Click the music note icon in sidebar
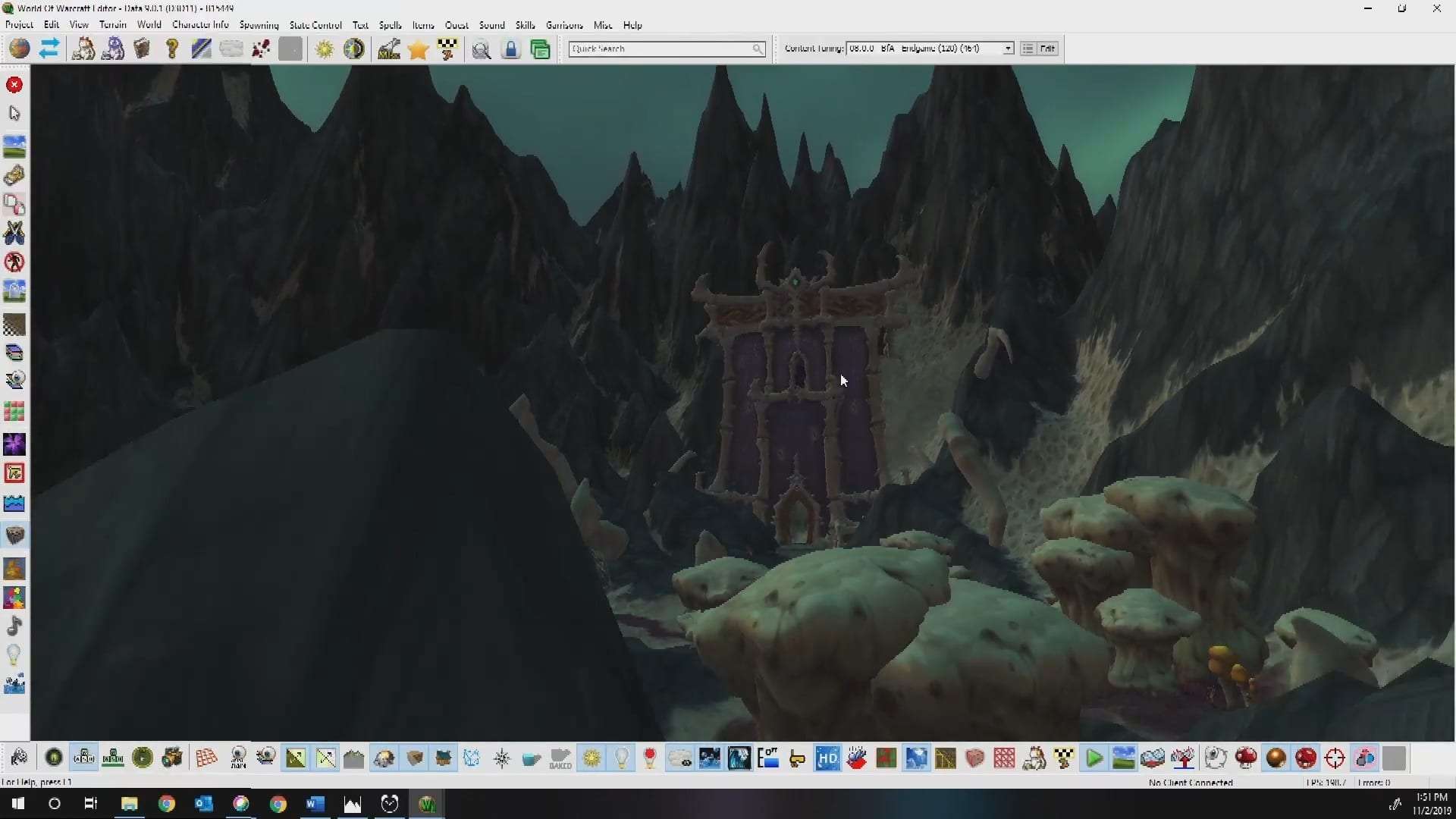1456x819 pixels. pos(14,626)
